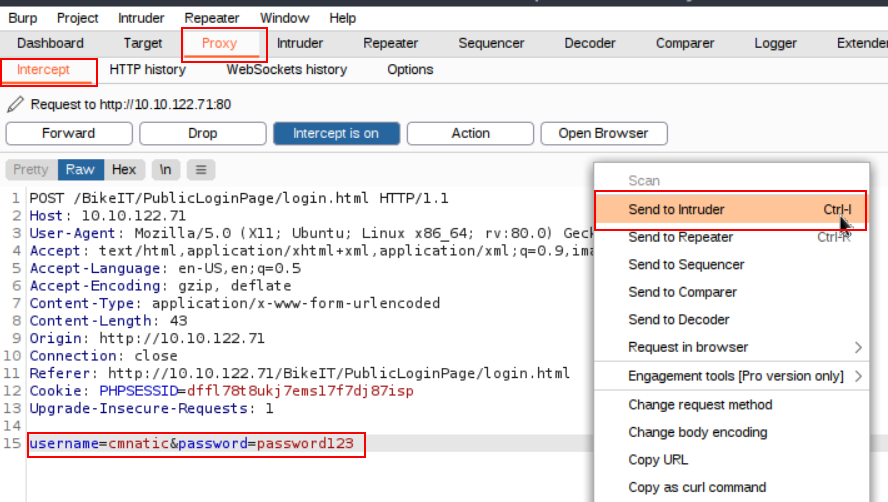Image resolution: width=888 pixels, height=502 pixels.
Task: Open the Intruder menu in menu bar
Action: [x=141, y=18]
